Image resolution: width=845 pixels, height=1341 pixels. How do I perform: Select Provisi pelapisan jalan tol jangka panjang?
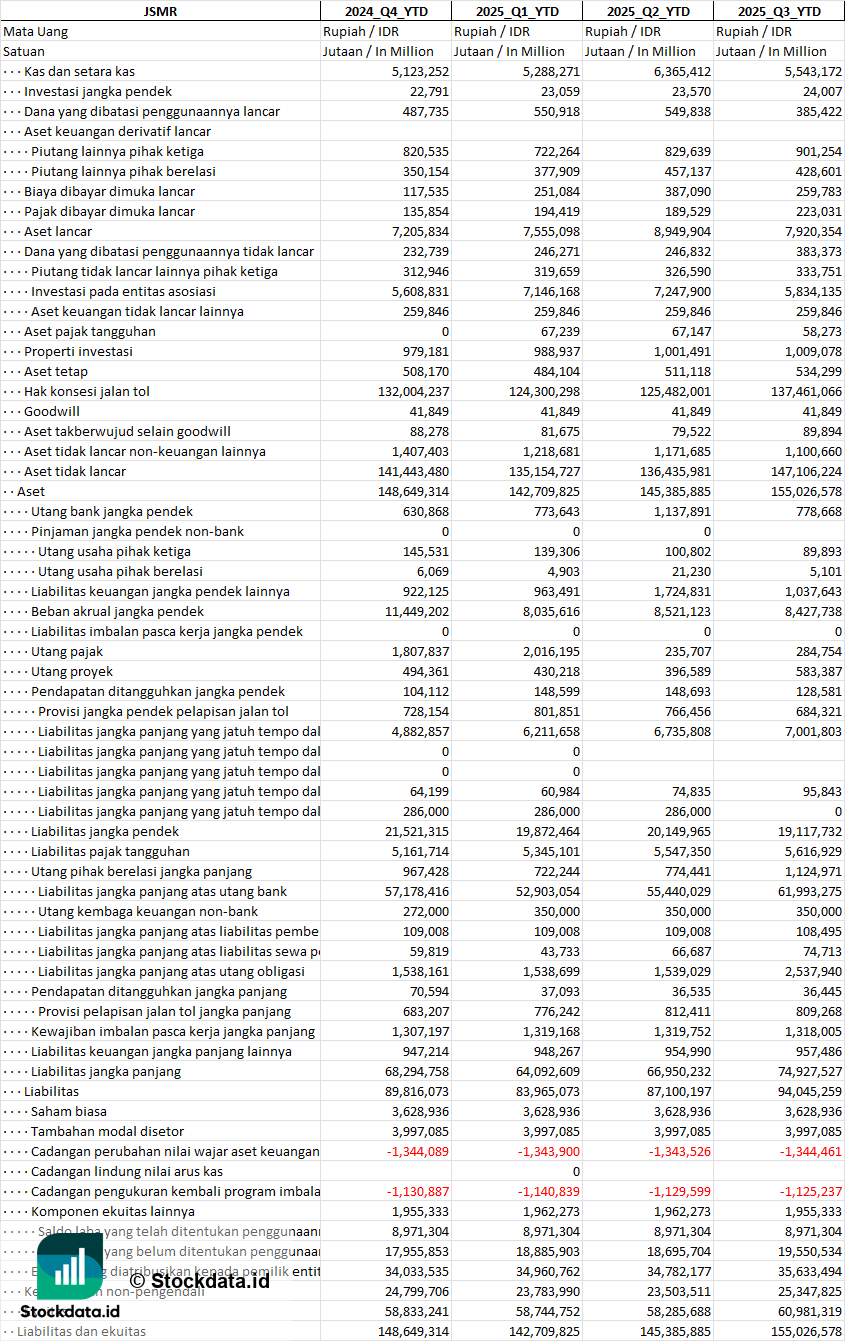pos(165,1011)
